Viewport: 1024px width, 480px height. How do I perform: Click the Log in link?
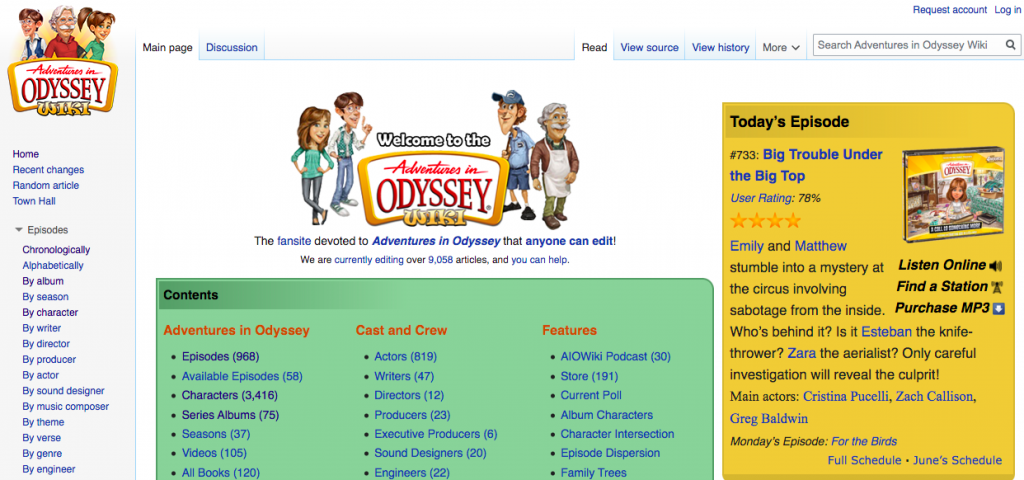pos(1007,10)
